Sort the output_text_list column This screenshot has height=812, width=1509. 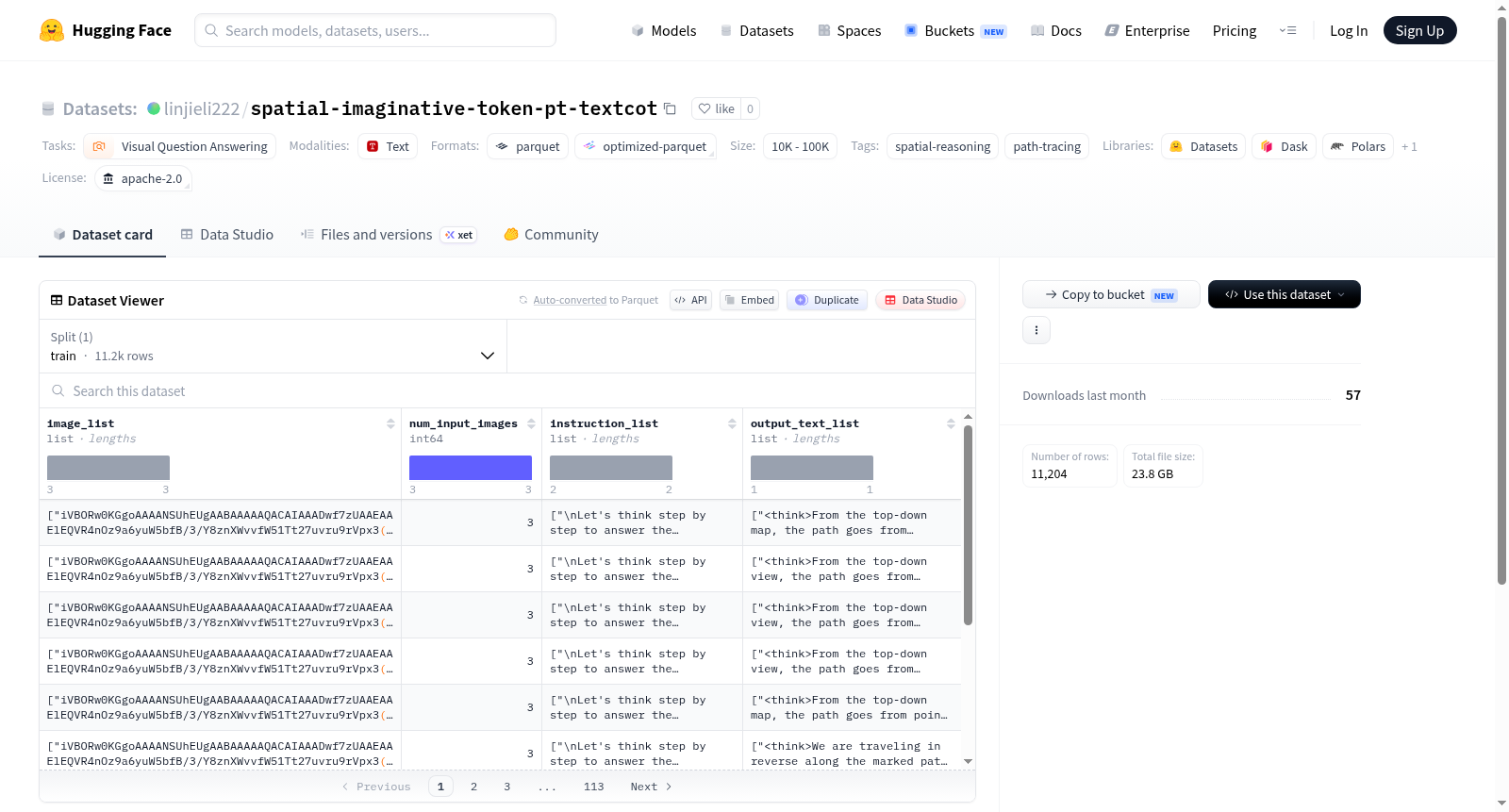[x=951, y=423]
